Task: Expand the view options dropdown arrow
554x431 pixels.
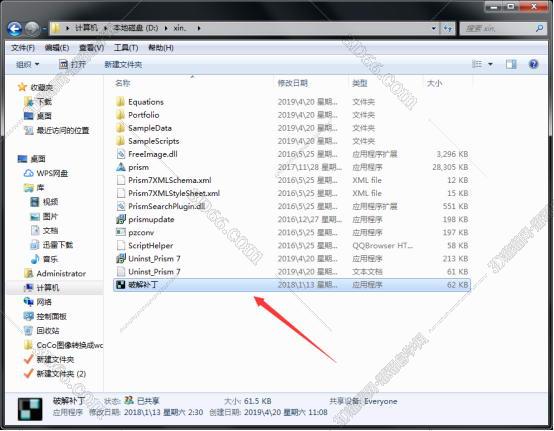Action: tap(490, 64)
